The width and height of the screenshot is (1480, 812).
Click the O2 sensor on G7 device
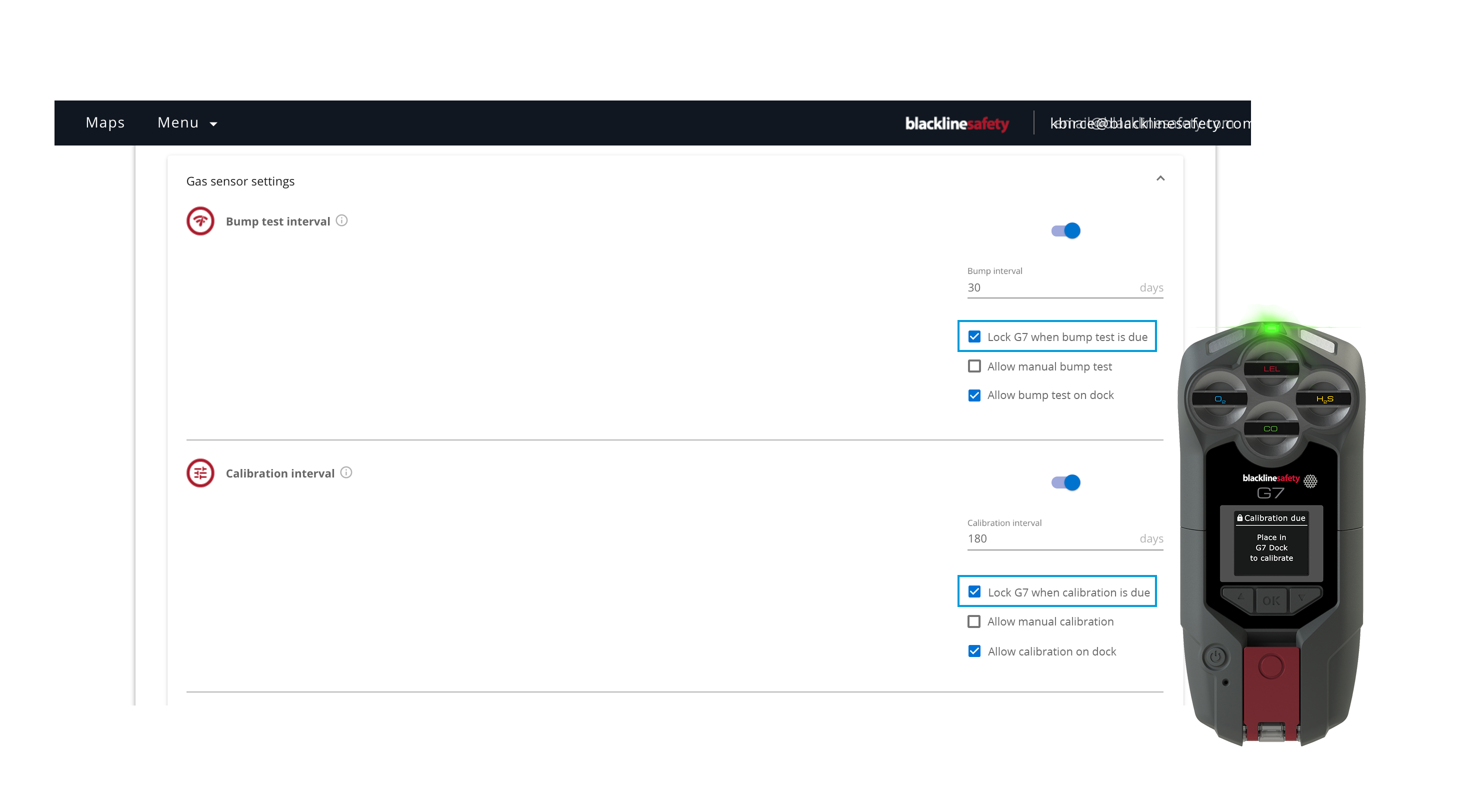point(1219,398)
